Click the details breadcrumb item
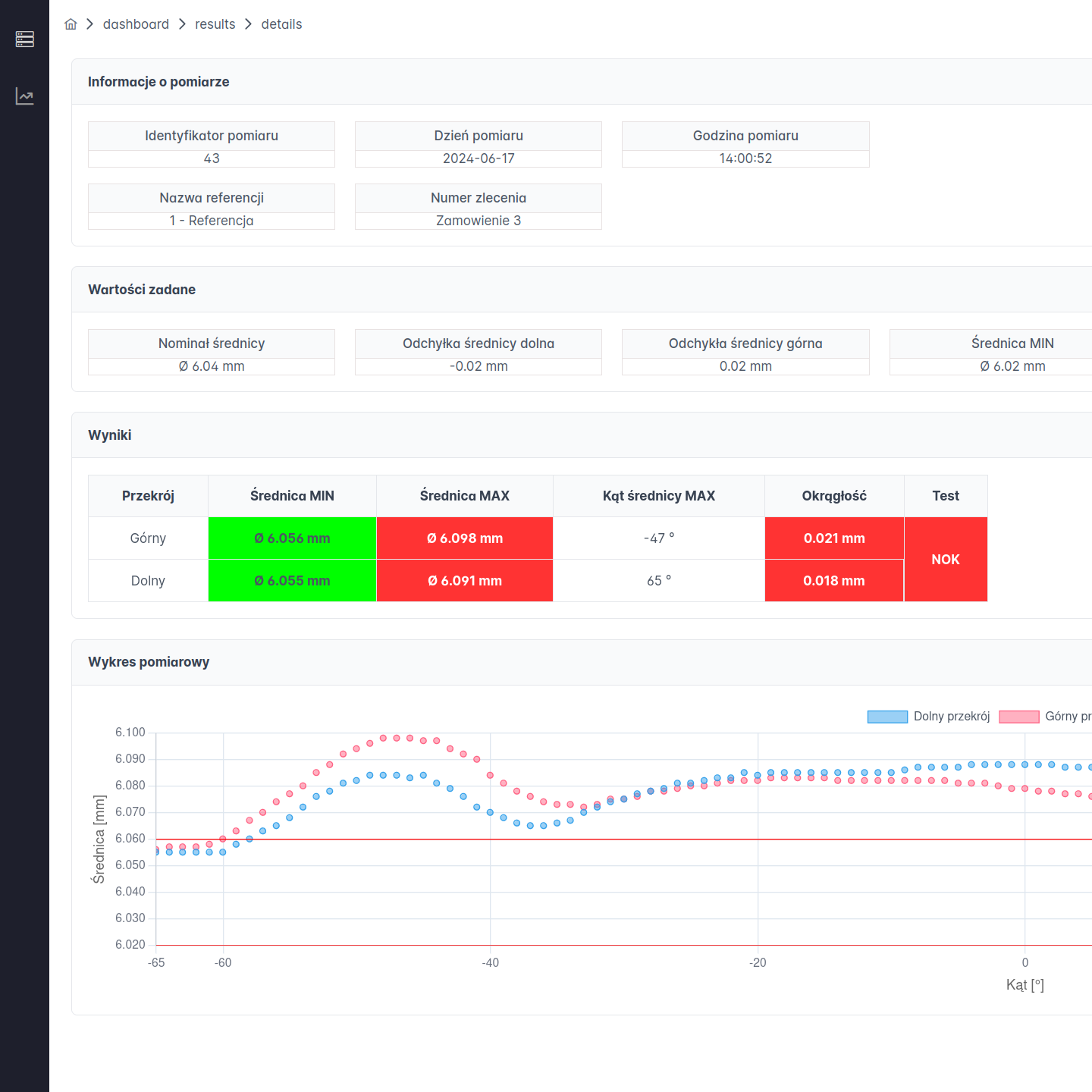The height and width of the screenshot is (1092, 1092). point(281,24)
